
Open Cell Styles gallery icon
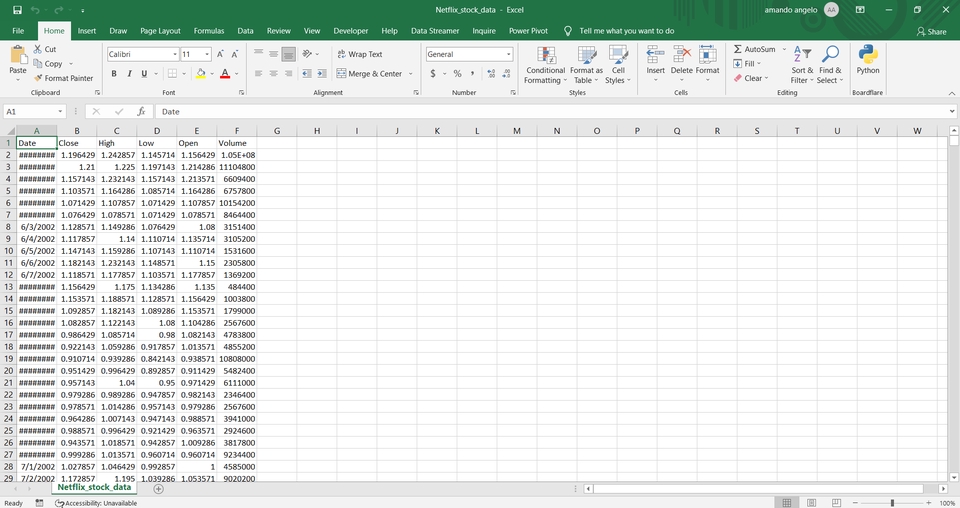pos(618,55)
